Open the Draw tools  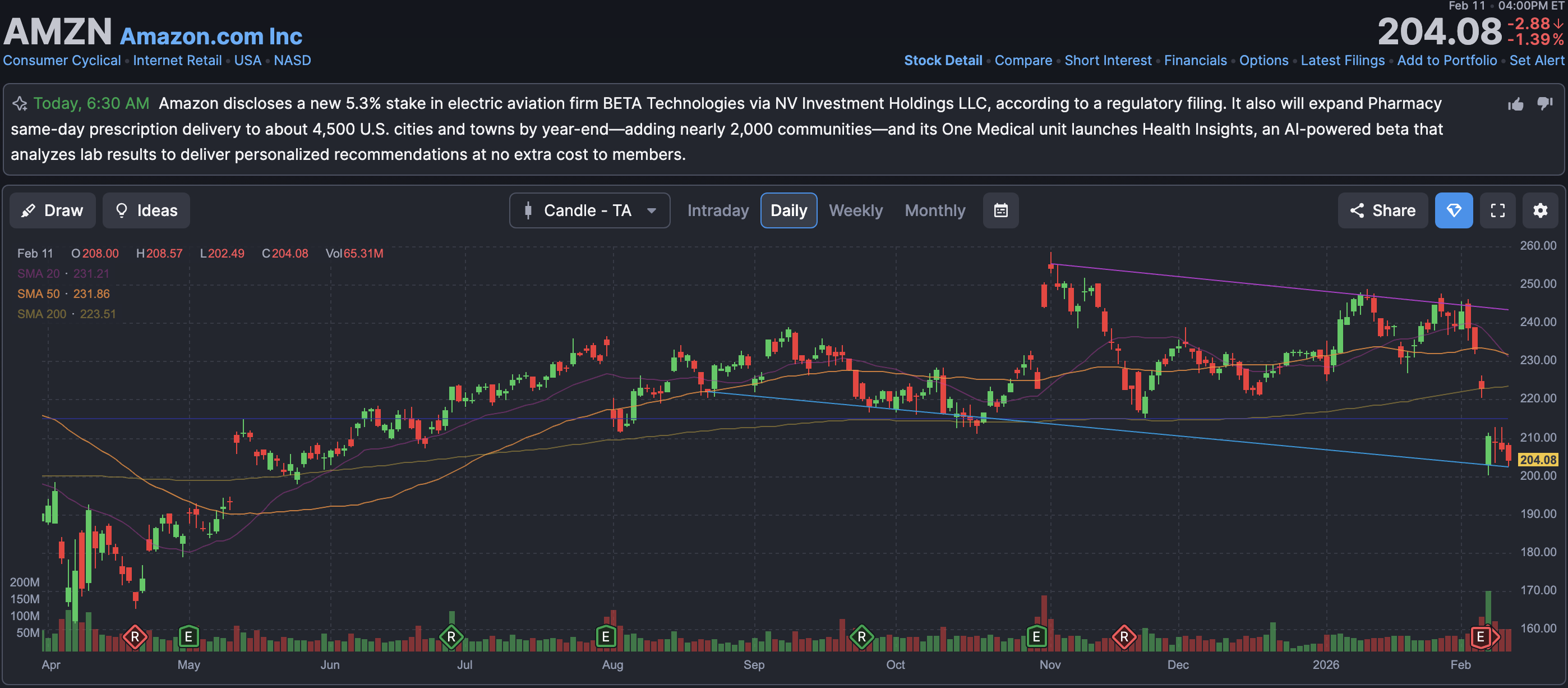52,210
